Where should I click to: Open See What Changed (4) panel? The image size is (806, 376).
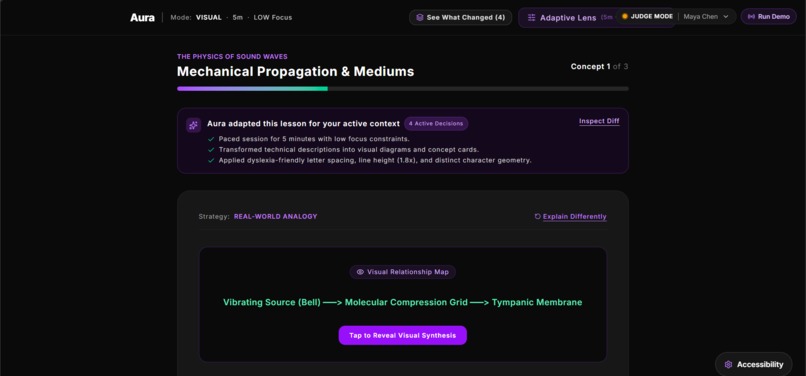(461, 17)
